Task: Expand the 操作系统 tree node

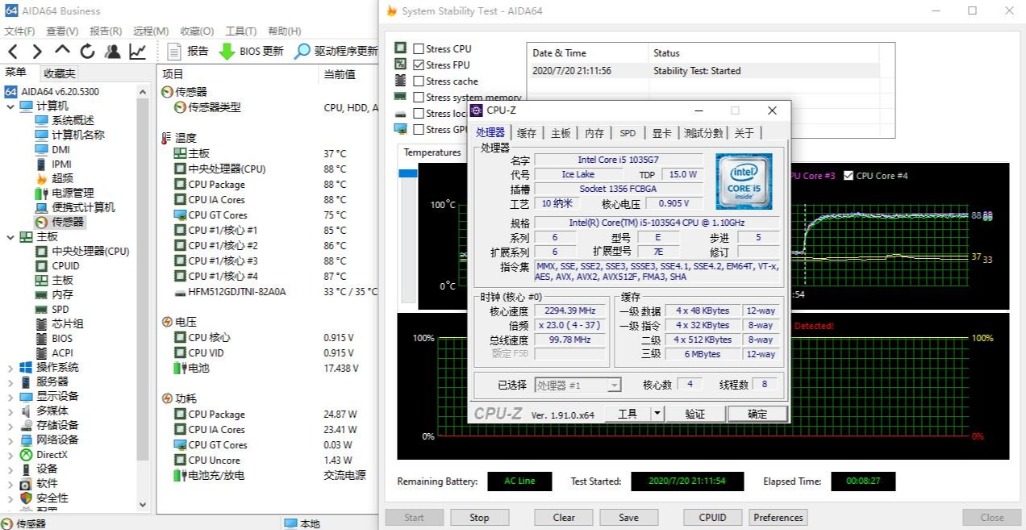Action: click(x=12, y=367)
